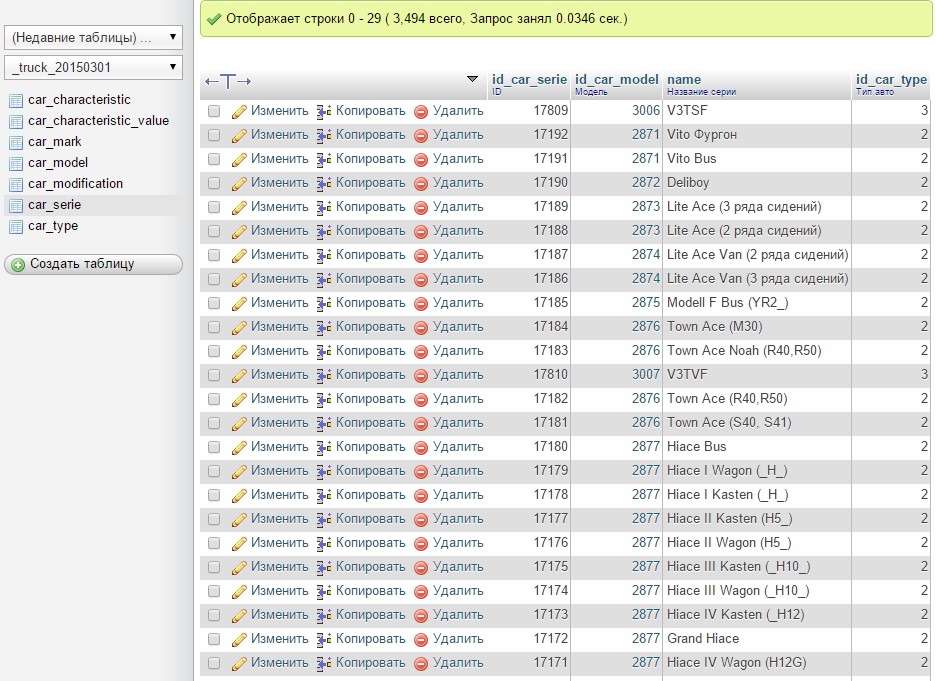
Task: Click the delete icon for row 17810
Action: coord(421,375)
